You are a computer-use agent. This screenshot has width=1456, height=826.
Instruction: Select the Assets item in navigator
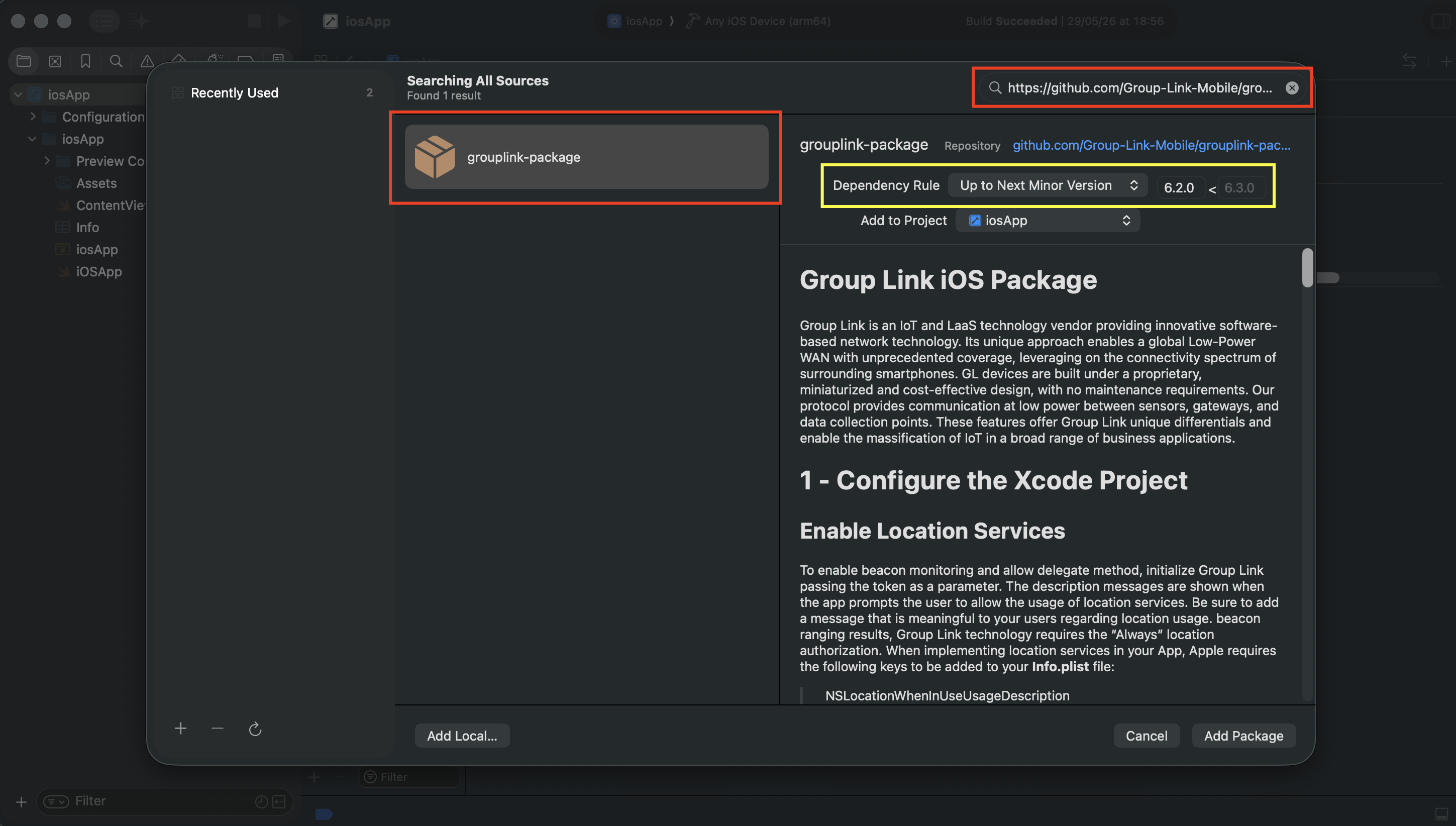96,183
